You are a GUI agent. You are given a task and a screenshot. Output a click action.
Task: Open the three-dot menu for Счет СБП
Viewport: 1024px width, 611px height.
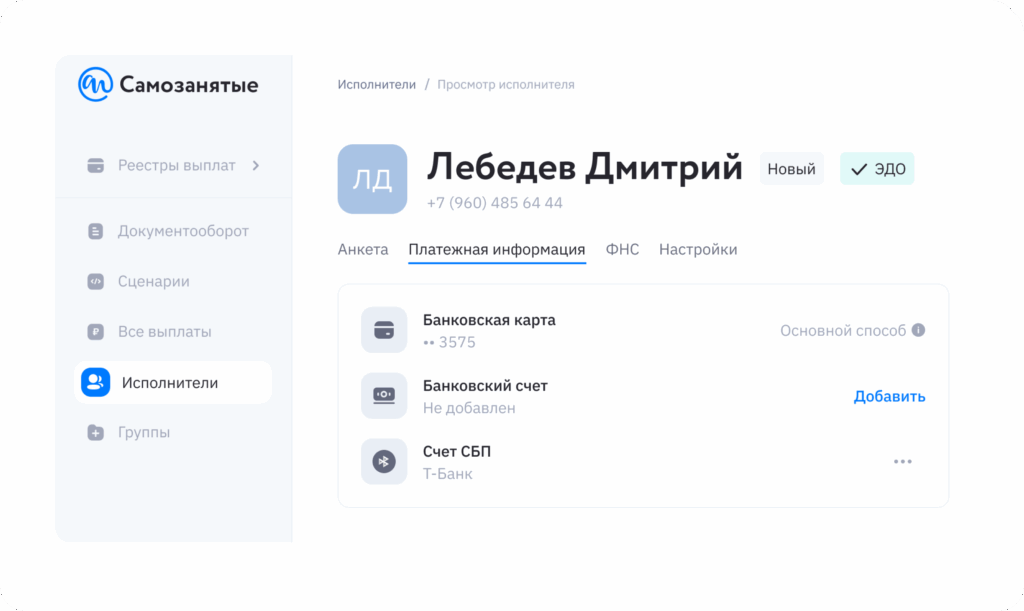903,462
